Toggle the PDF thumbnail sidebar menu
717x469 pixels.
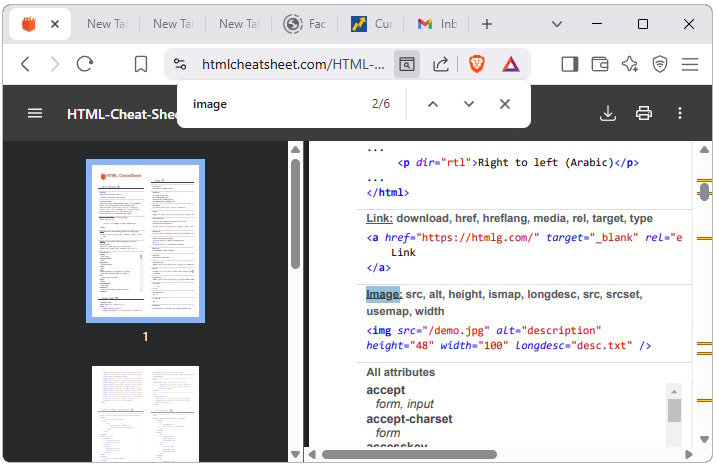(x=35, y=113)
